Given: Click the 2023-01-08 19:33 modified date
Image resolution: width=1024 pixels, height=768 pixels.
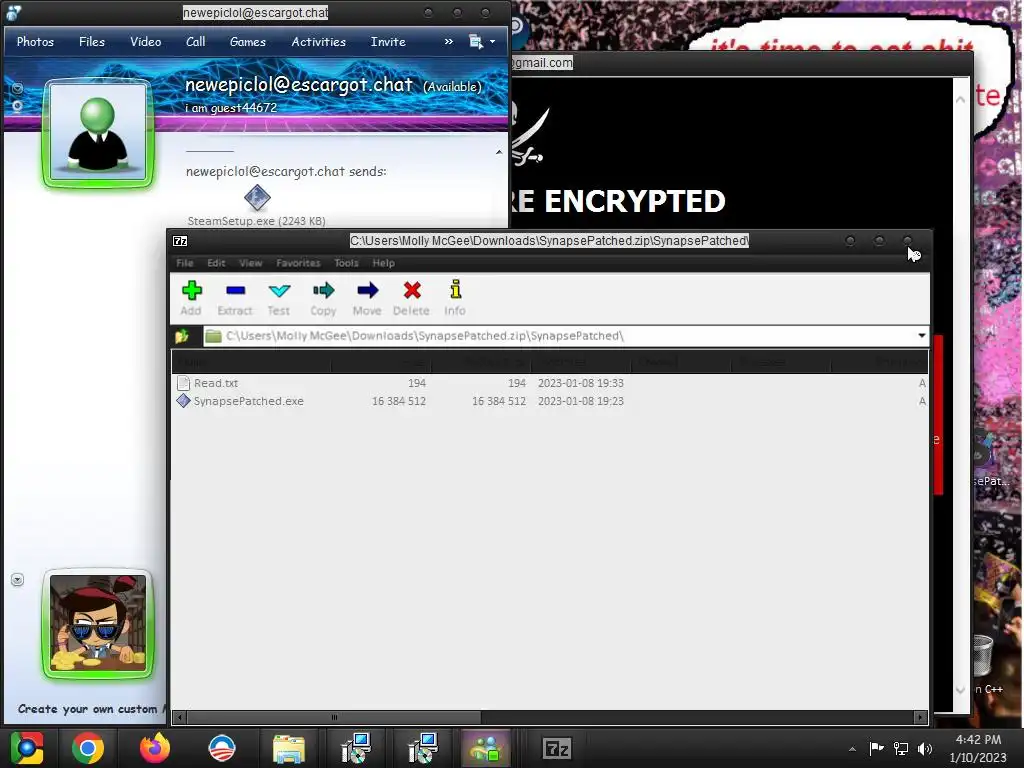Looking at the screenshot, I should (581, 383).
